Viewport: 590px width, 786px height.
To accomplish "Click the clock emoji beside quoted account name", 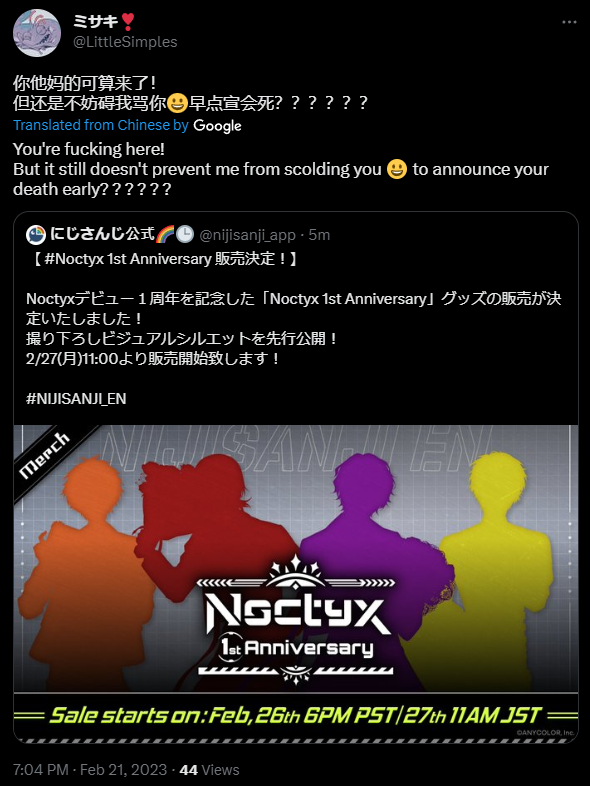I will click(185, 234).
